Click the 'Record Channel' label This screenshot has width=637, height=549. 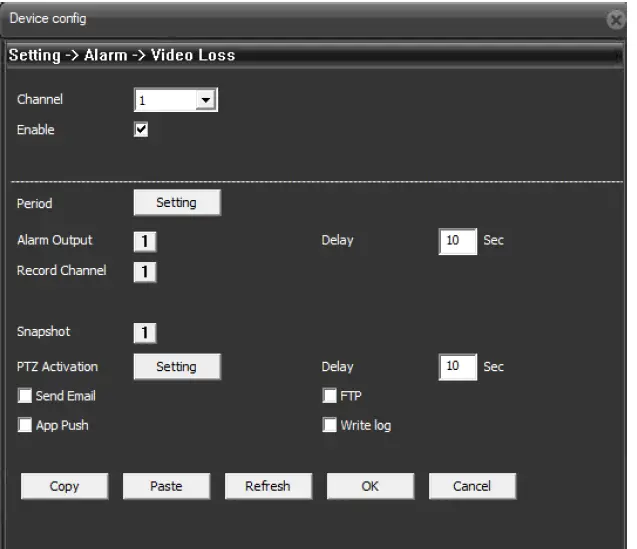pos(62,271)
